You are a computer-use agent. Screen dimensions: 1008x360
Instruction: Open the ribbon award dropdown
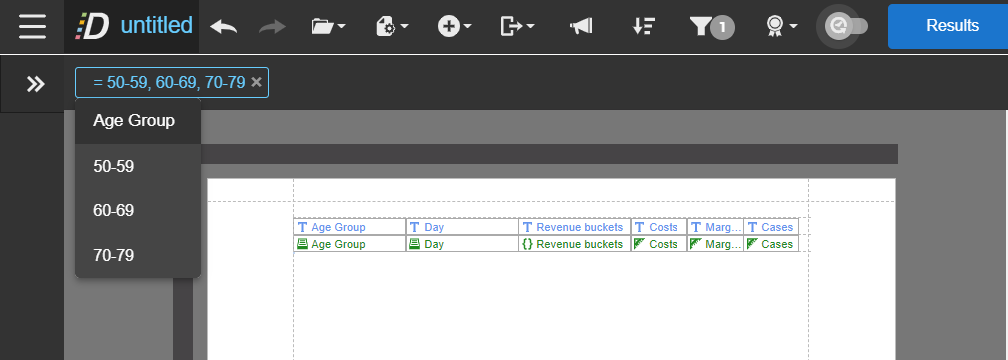click(x=781, y=26)
